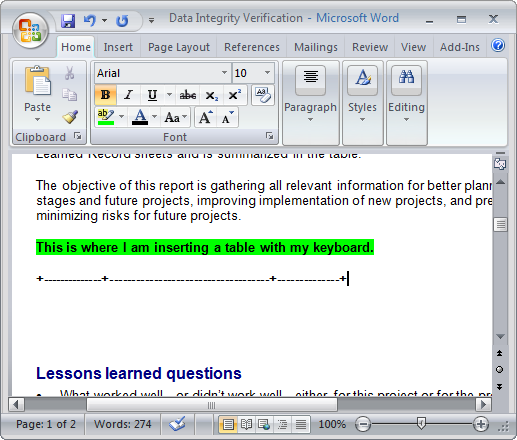The image size is (517, 440).
Task: Toggle Strikethrough formatting
Action: (x=188, y=95)
